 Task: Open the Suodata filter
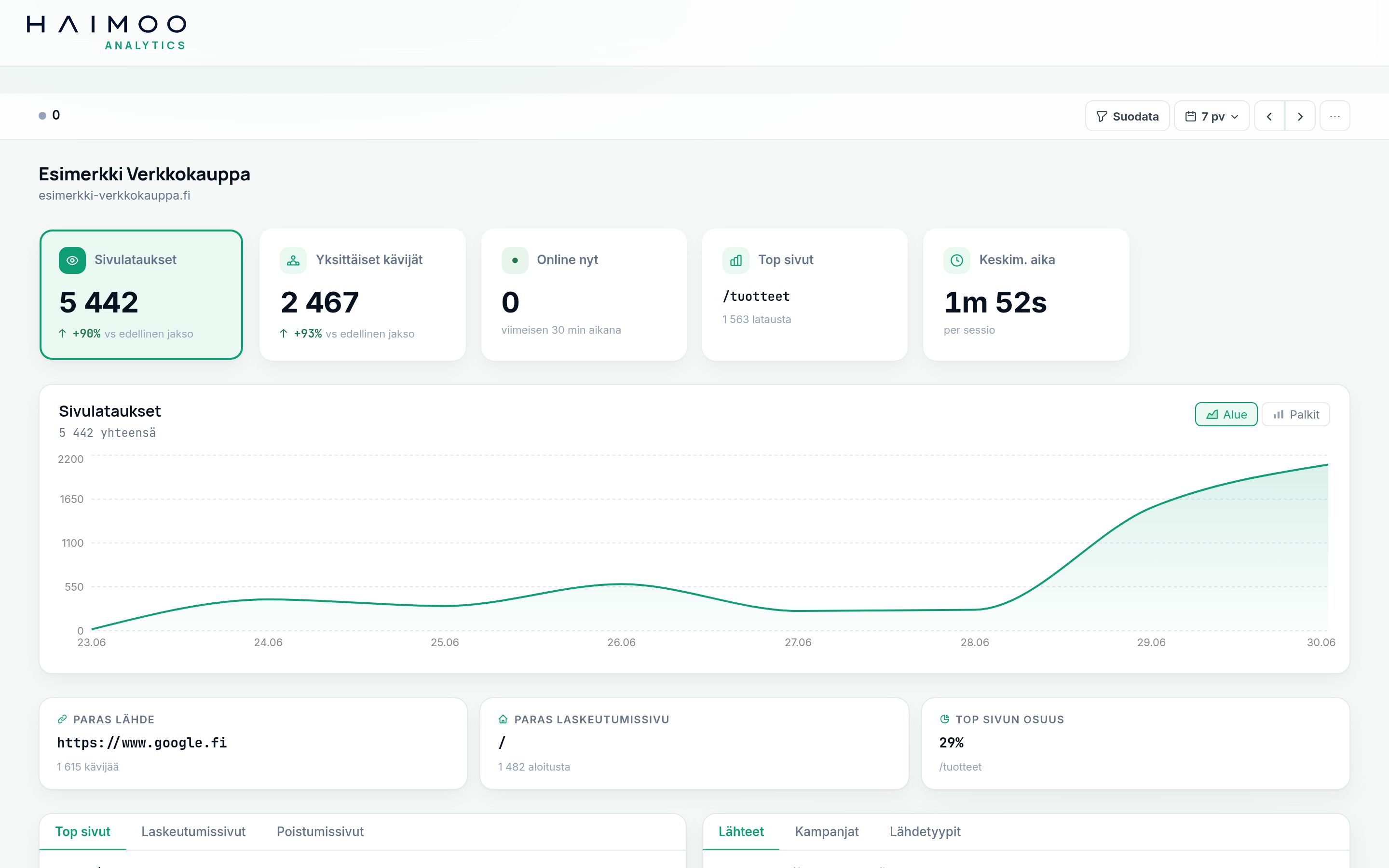(x=1127, y=116)
